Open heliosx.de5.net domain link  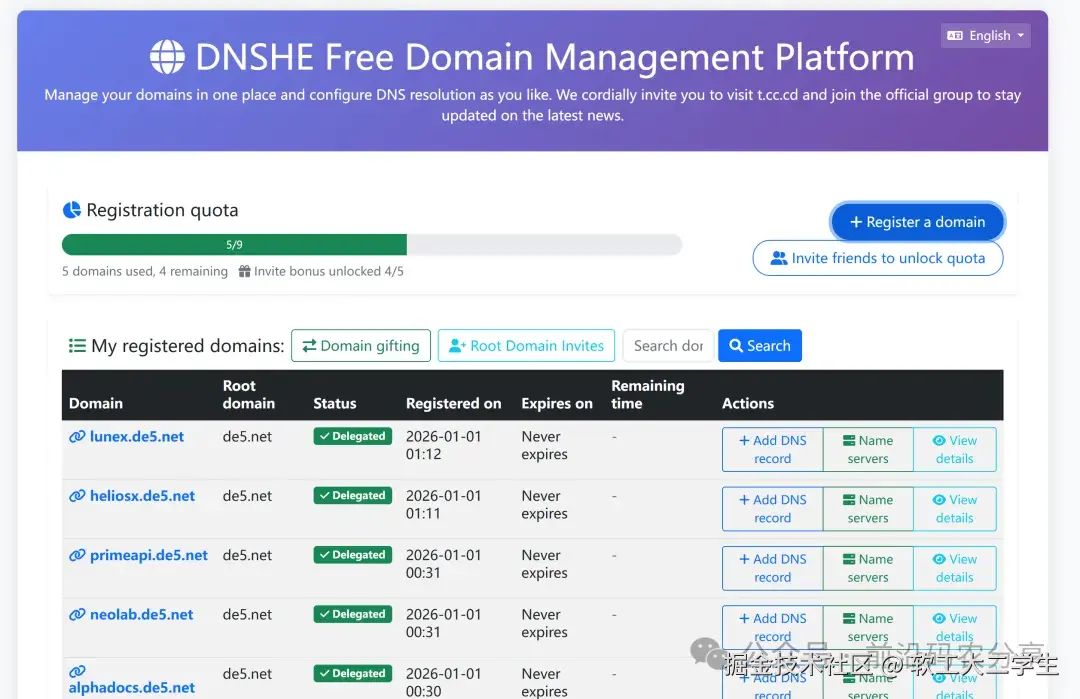143,496
